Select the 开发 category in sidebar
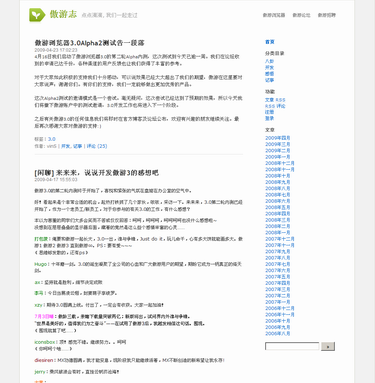Image resolution: width=375 pixels, height=383 pixels. (x=269, y=68)
